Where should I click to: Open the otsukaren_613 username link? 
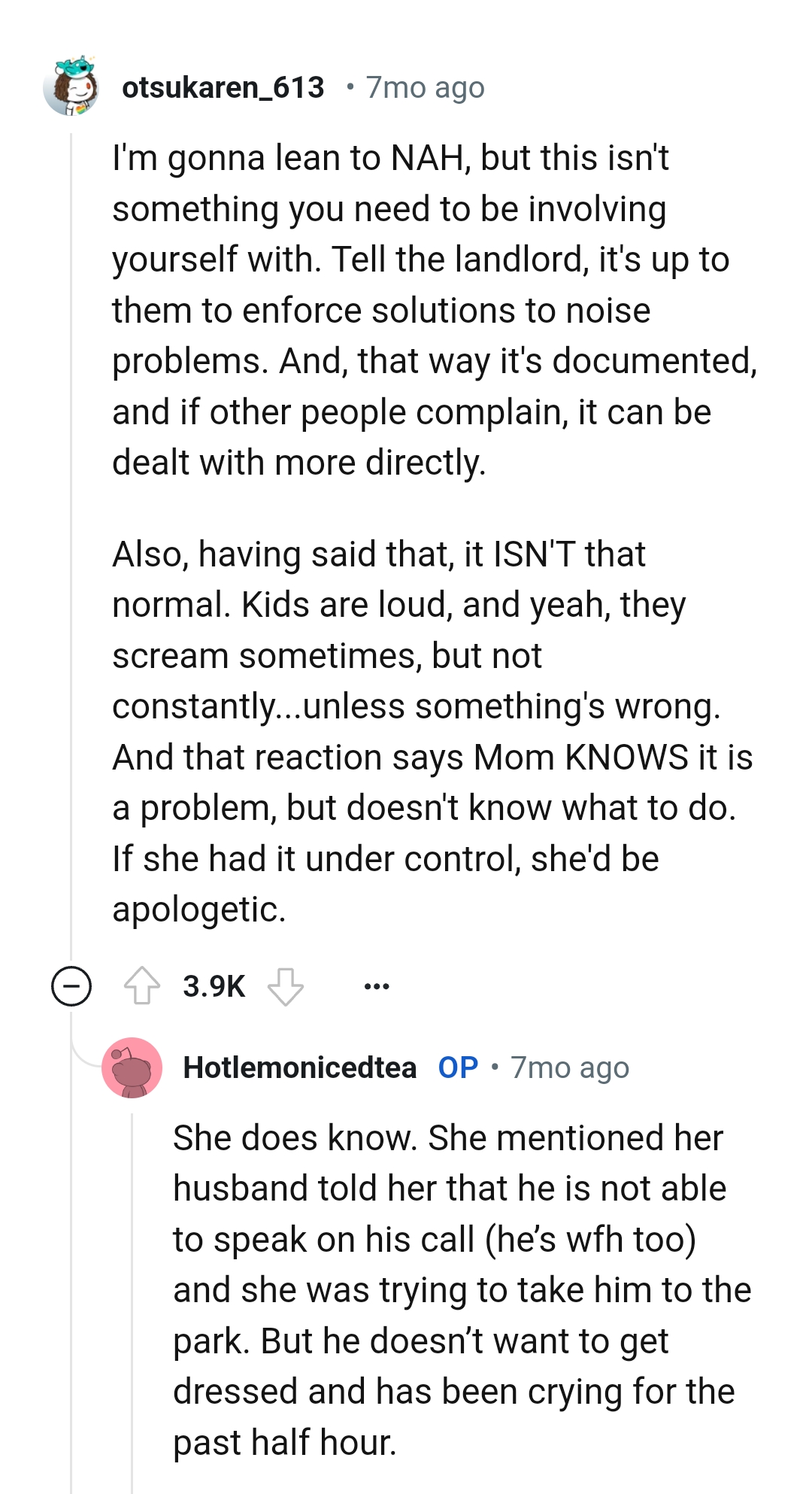pos(223,88)
